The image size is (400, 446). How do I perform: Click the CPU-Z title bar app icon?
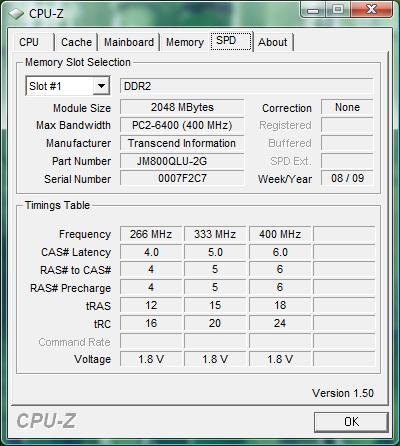[x=16, y=14]
